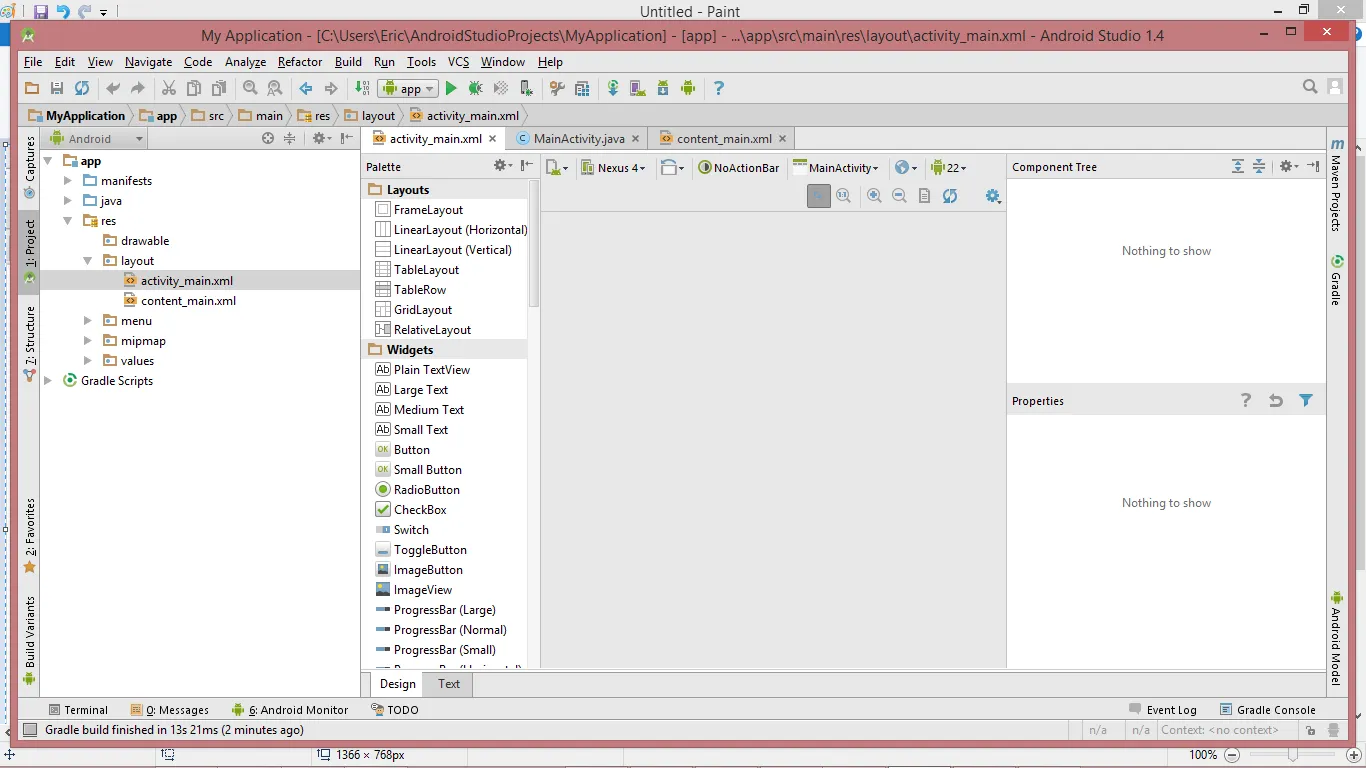The height and width of the screenshot is (768, 1366).
Task: Click the funnel filter icon in Properties
Action: pos(1305,400)
